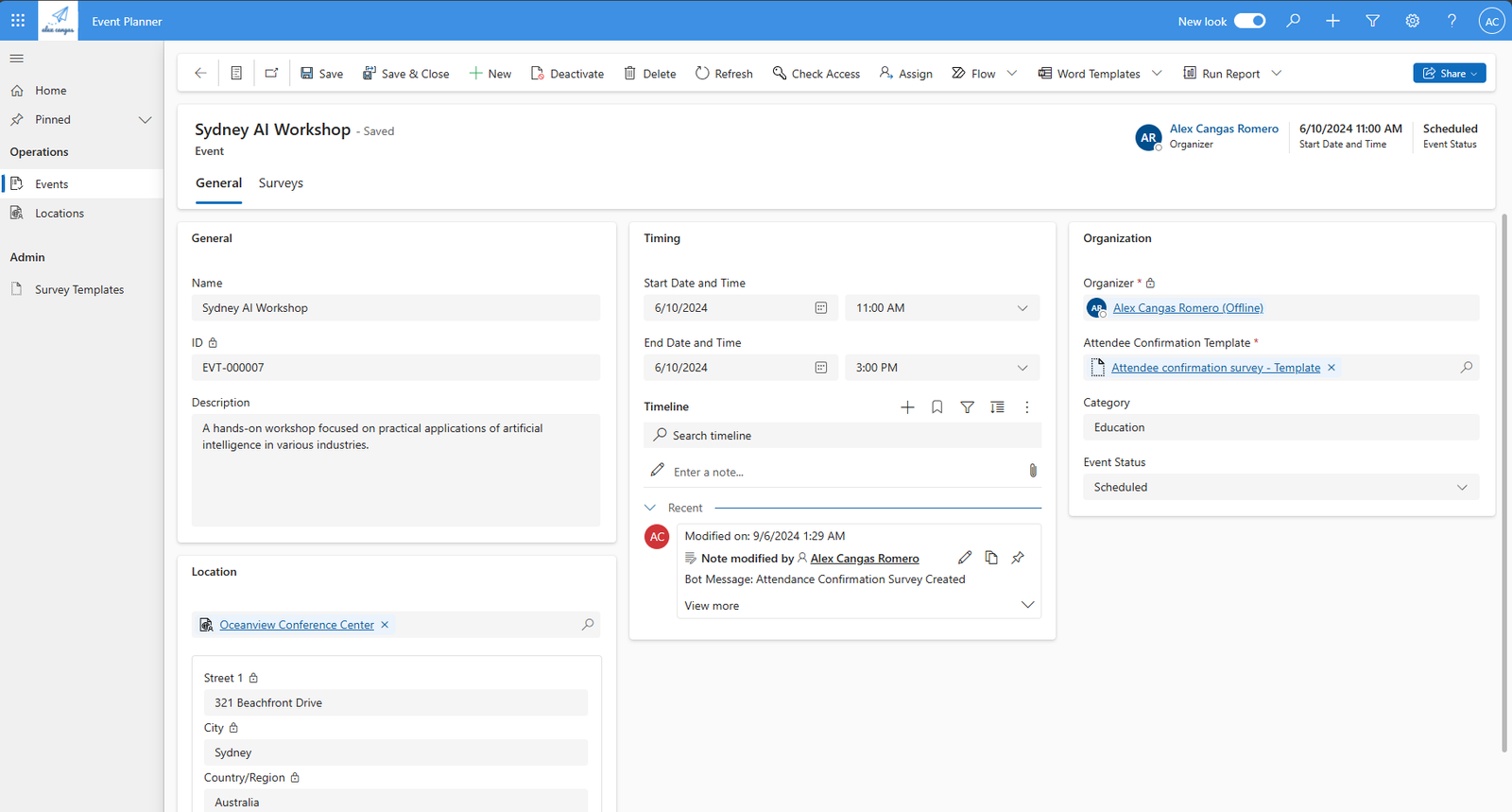Image resolution: width=1512 pixels, height=812 pixels.
Task: Toggle the New look switch
Action: click(1249, 21)
